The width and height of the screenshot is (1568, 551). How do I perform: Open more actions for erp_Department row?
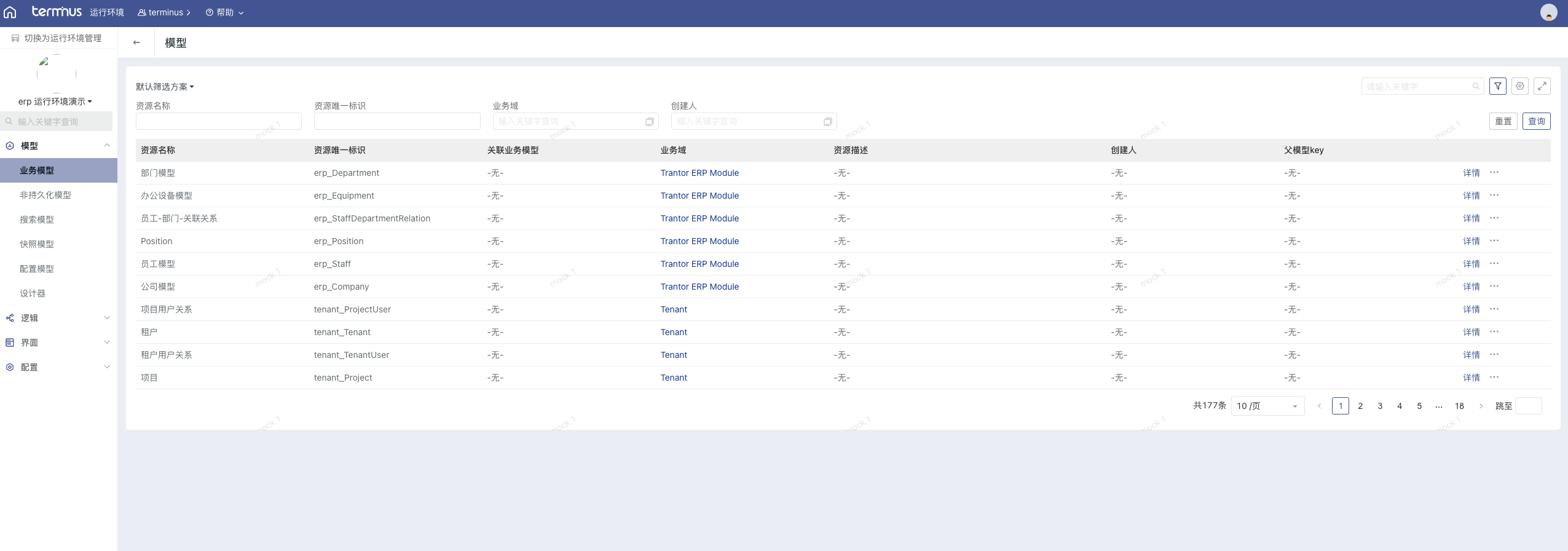pyautogui.click(x=1494, y=173)
